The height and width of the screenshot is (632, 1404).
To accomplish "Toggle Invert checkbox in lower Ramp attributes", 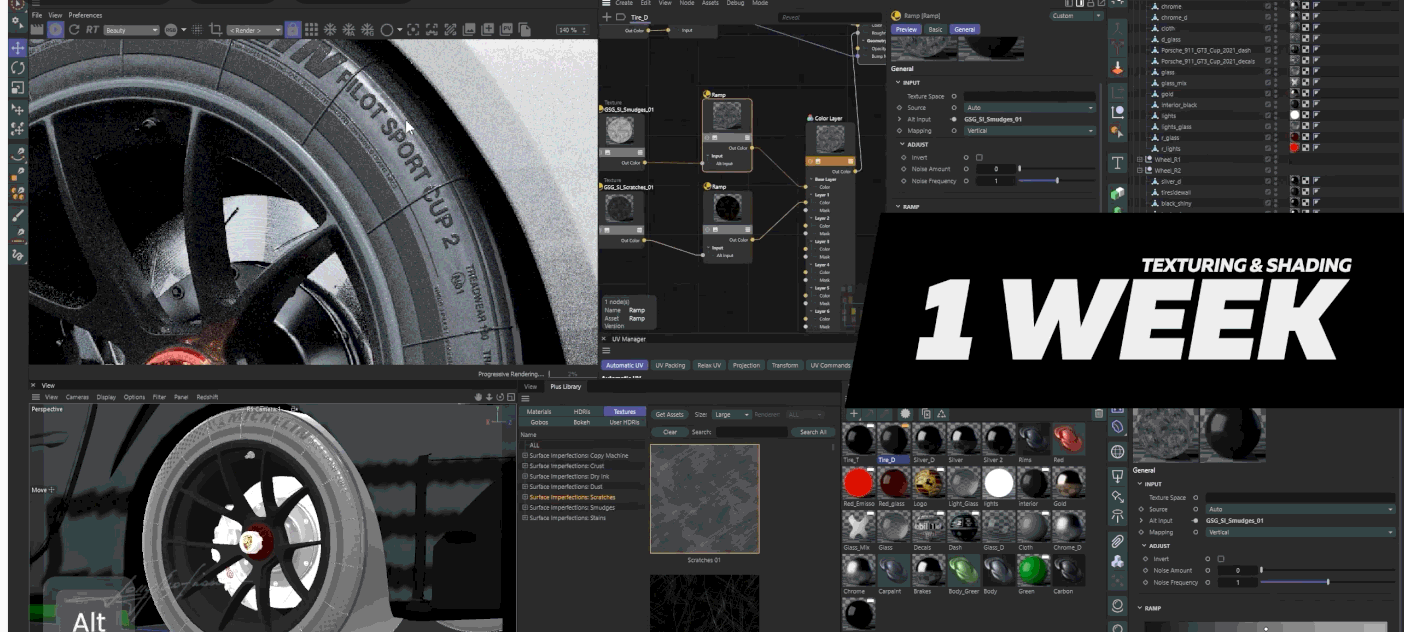I will 1221,559.
